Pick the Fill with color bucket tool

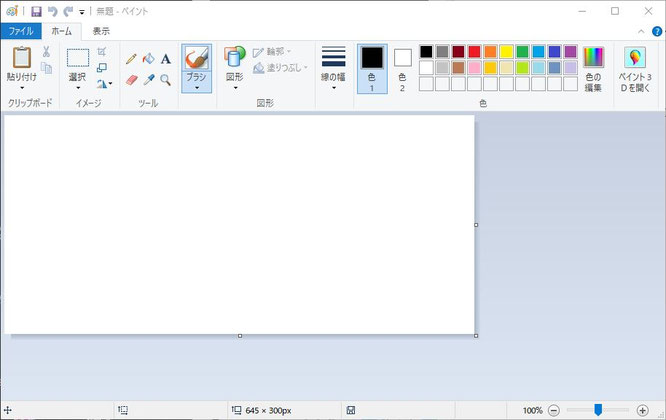click(x=148, y=59)
